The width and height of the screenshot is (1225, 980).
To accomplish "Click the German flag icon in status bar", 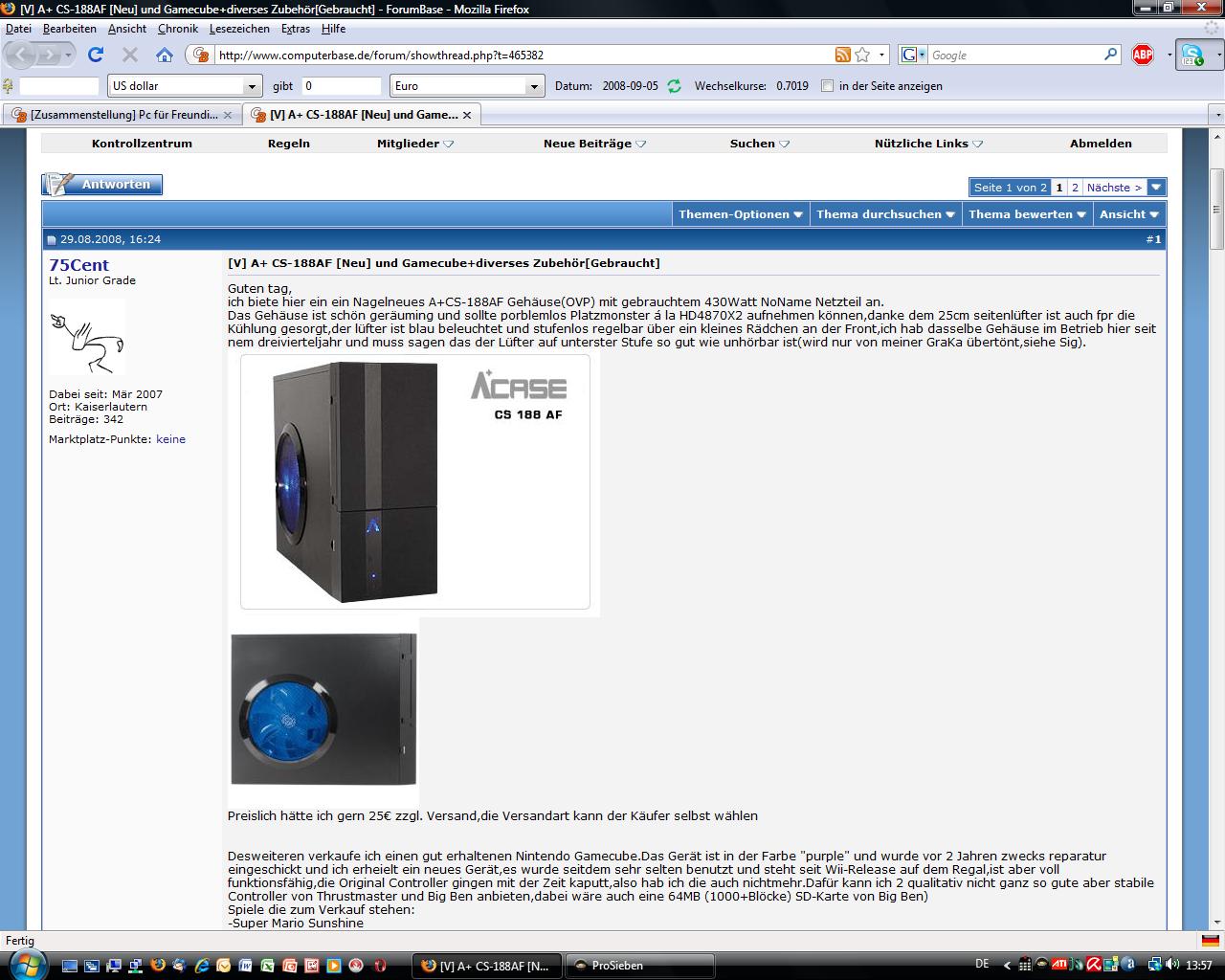I will 1211,941.
